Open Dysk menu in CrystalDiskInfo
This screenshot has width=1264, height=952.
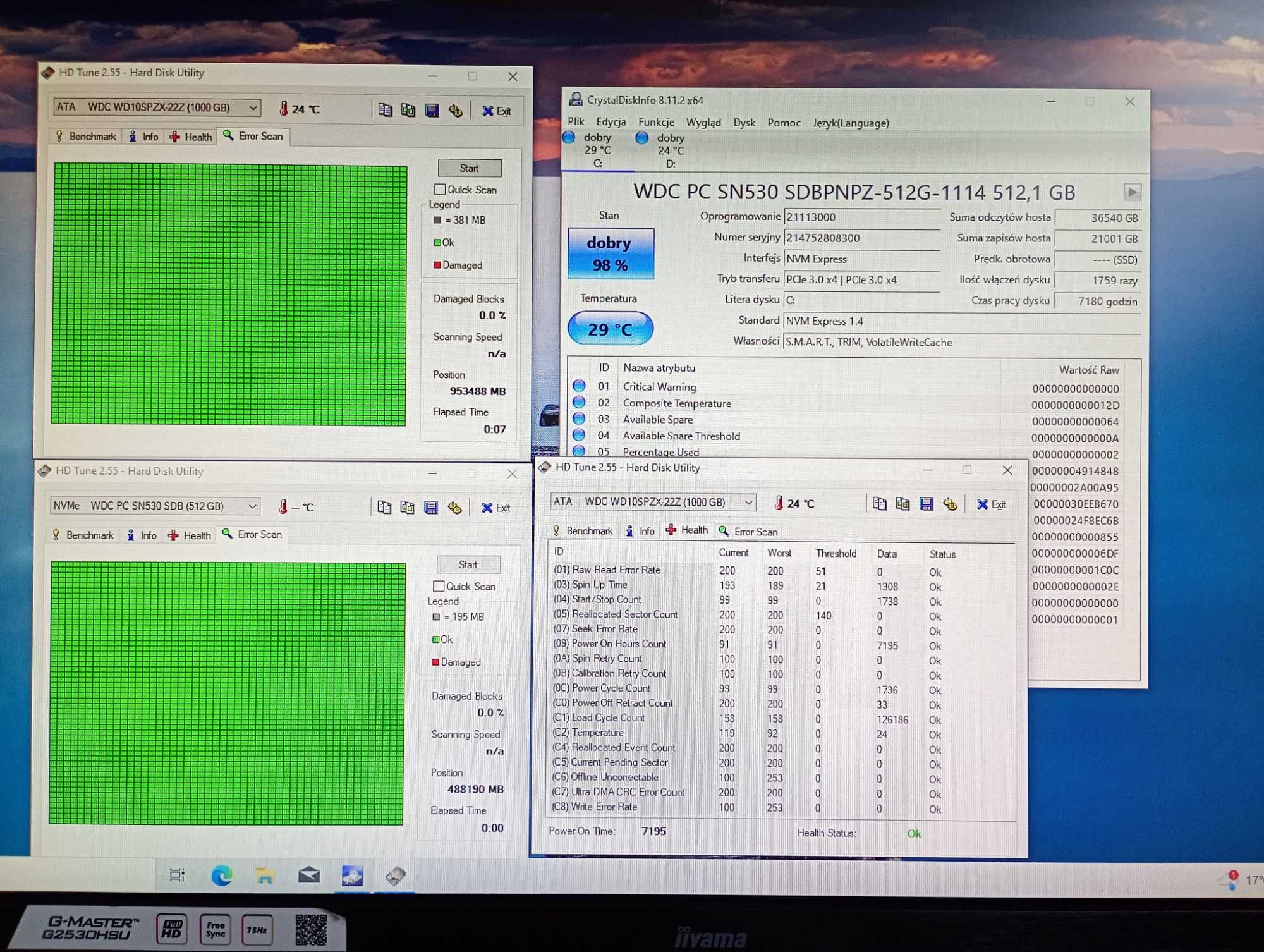point(744,123)
